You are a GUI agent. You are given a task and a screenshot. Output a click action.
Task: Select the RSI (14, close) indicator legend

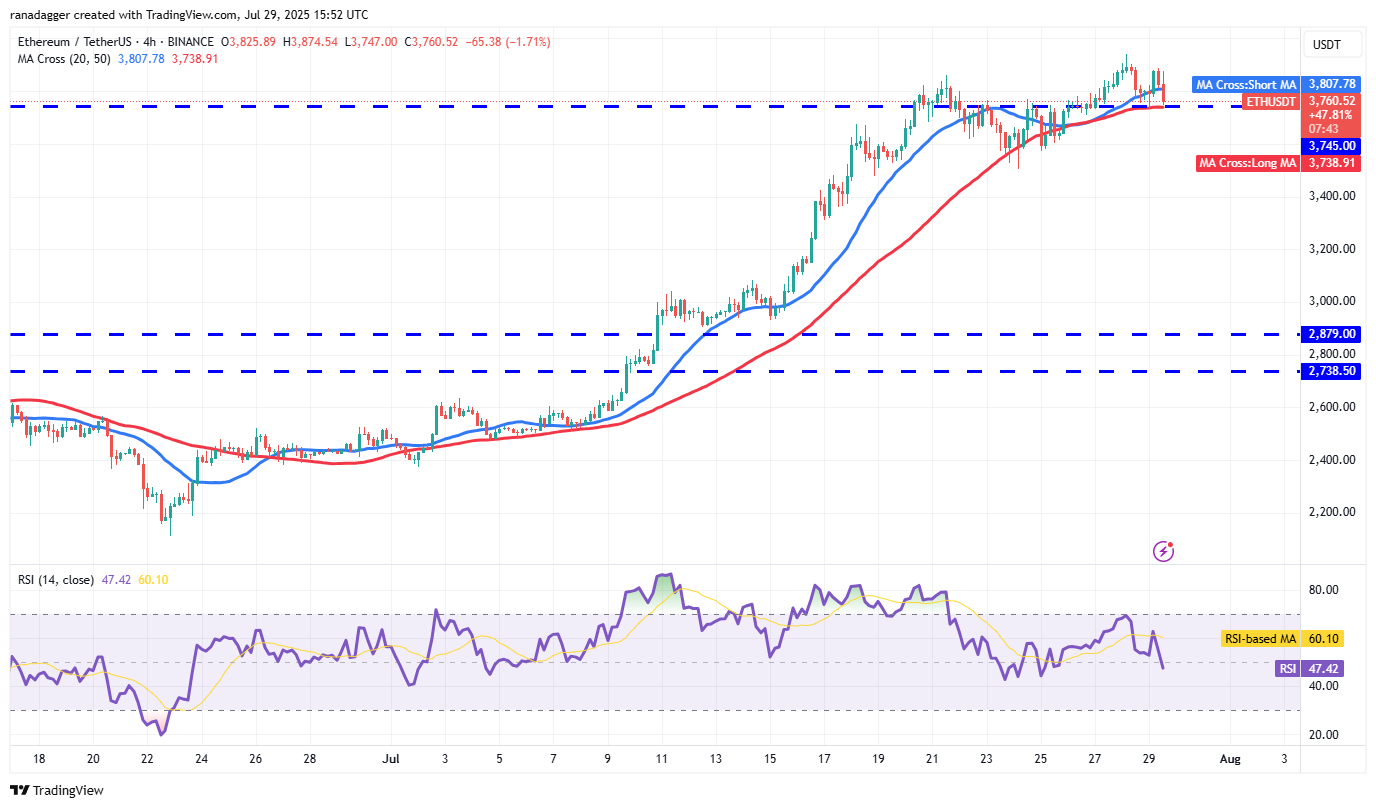coord(56,579)
